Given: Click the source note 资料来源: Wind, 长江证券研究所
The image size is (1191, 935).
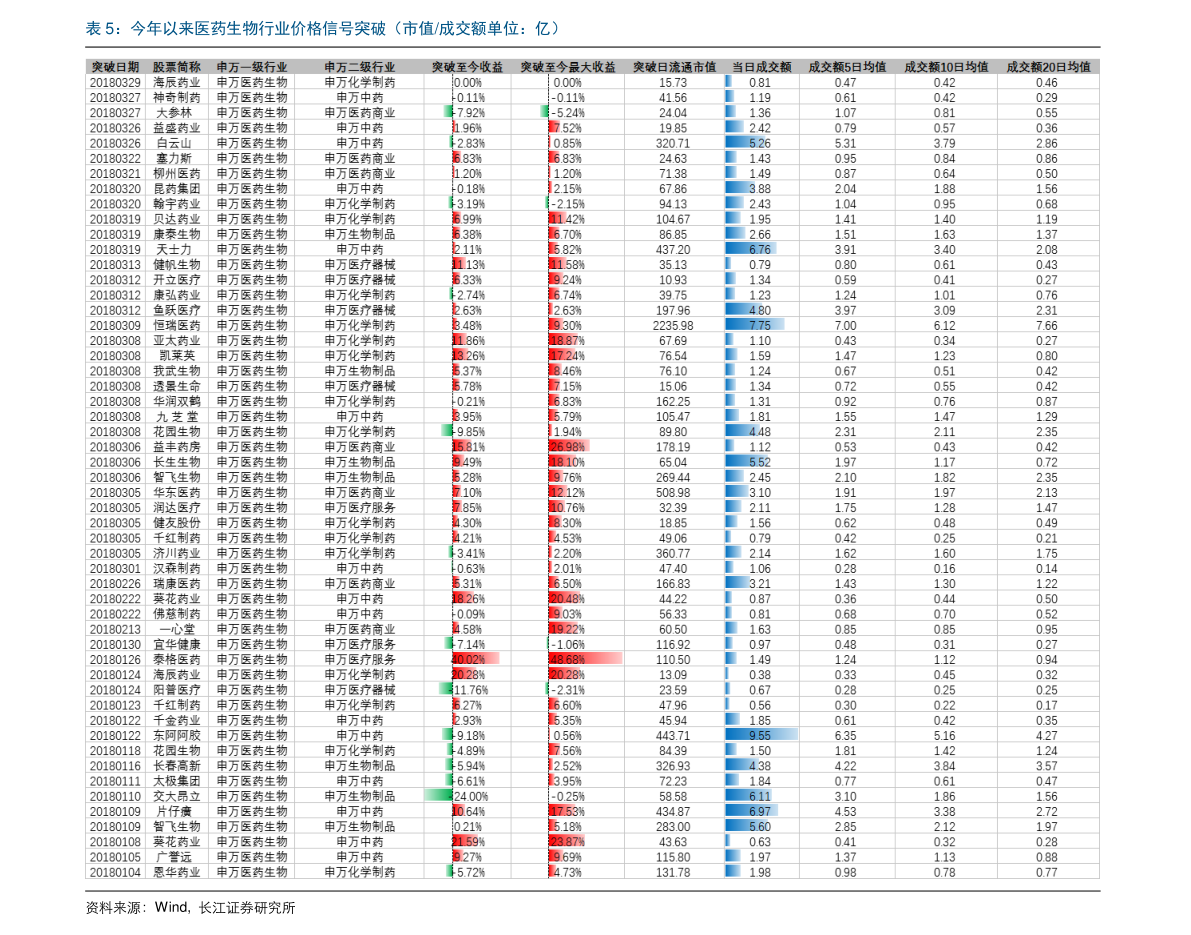Looking at the screenshot, I should click(x=191, y=908).
